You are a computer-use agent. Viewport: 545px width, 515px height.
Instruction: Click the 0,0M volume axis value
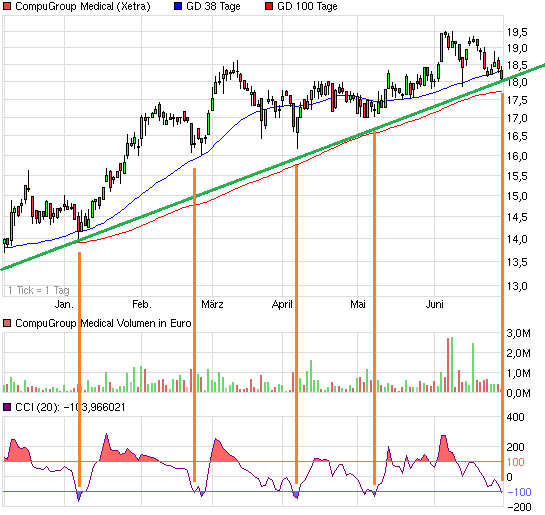(x=519, y=393)
